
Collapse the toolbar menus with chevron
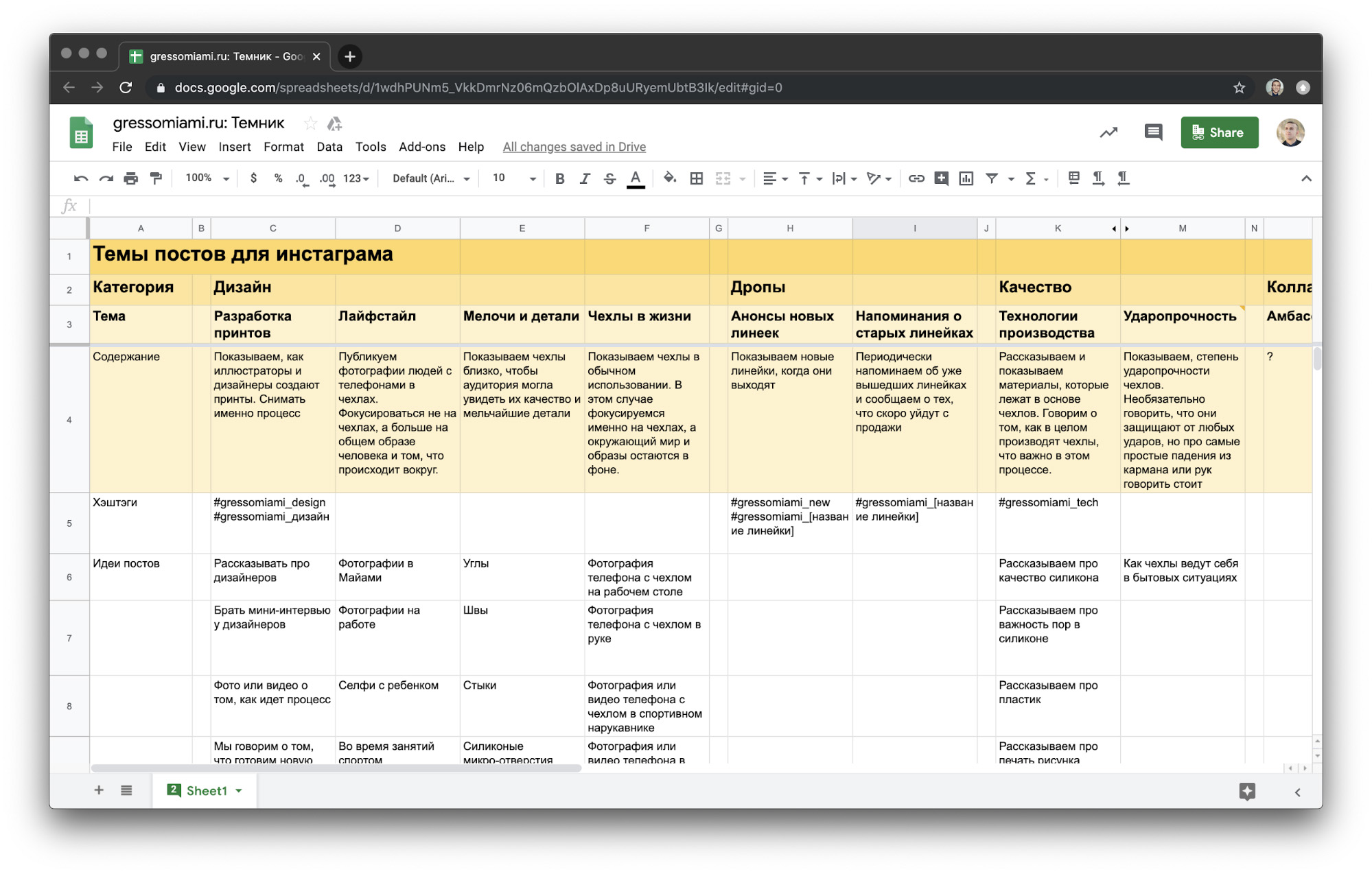[1306, 178]
